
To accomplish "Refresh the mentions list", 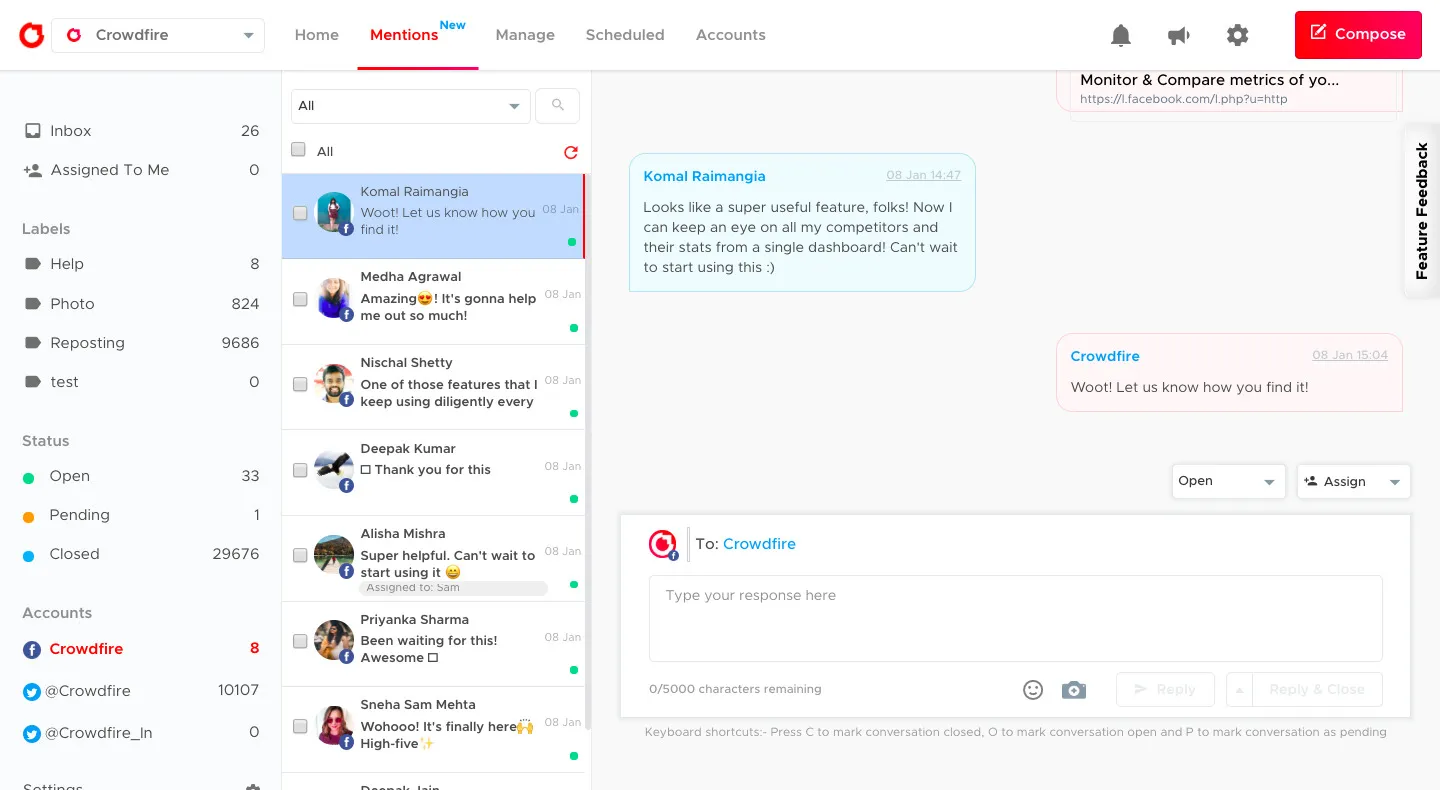I will coord(571,152).
